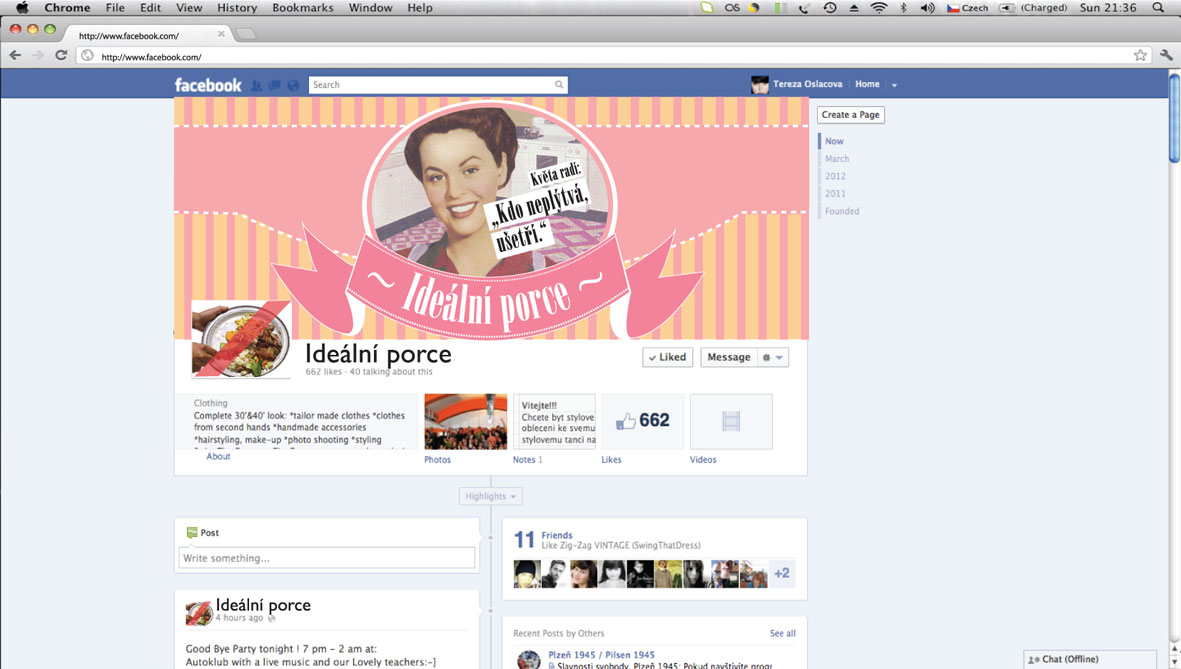Jump to March on the timeline
This screenshot has width=1181, height=669.
[x=837, y=159]
